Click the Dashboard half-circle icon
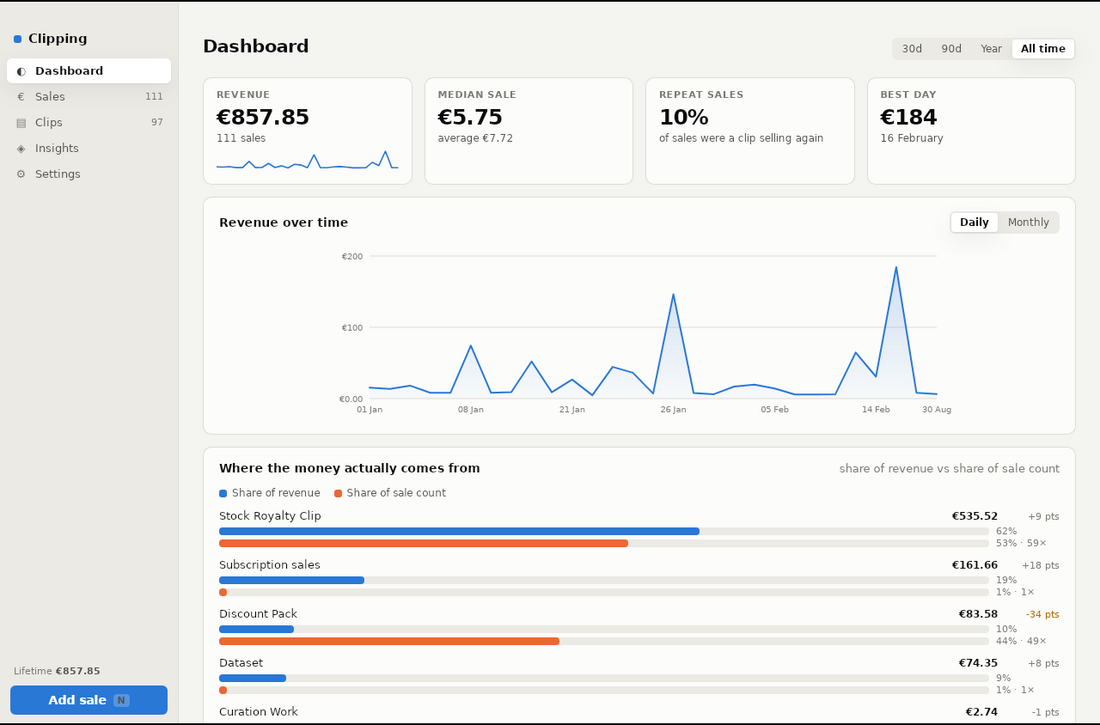This screenshot has height=725, width=1100. (x=21, y=71)
